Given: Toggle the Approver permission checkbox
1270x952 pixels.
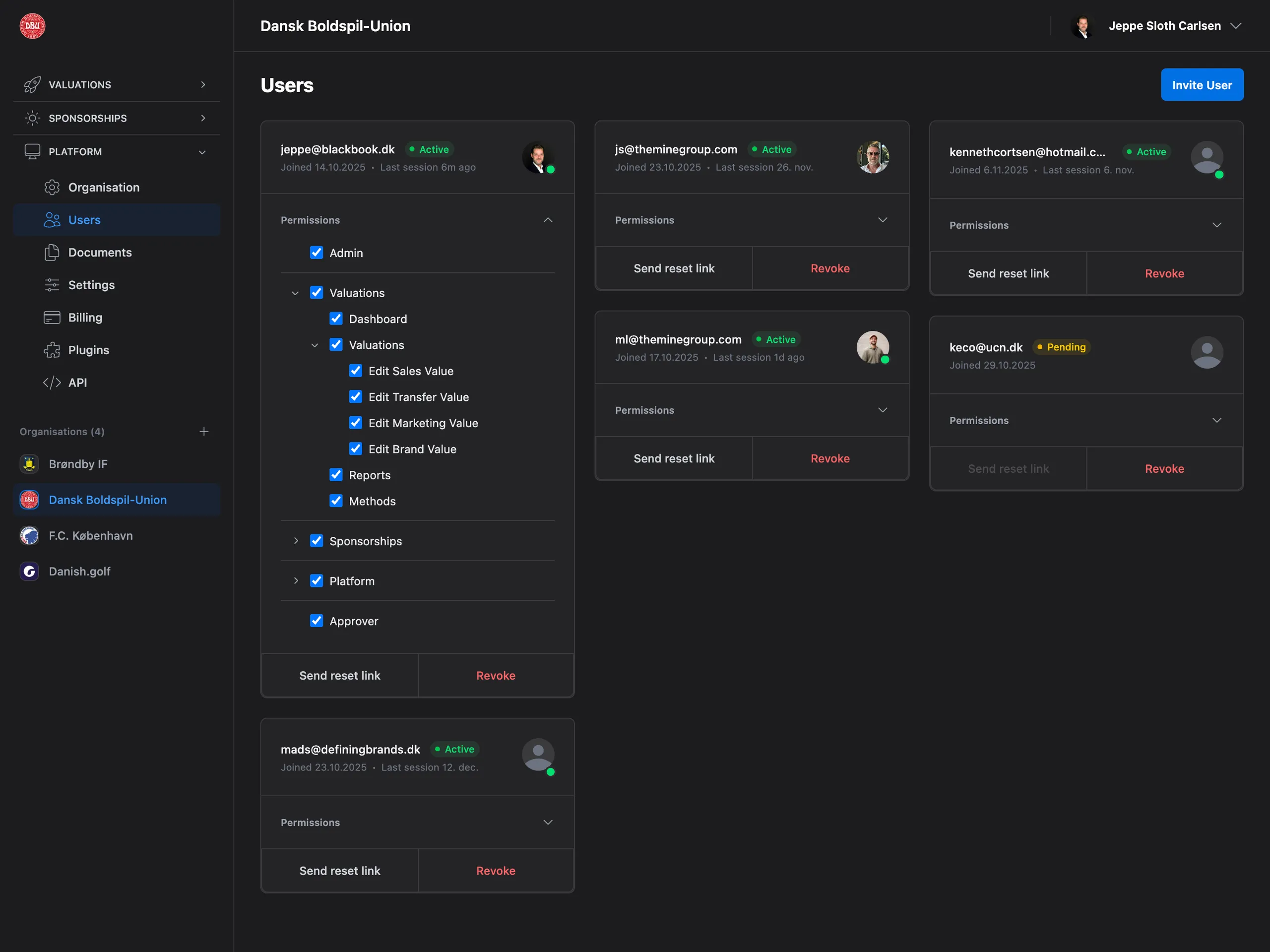Looking at the screenshot, I should point(317,621).
